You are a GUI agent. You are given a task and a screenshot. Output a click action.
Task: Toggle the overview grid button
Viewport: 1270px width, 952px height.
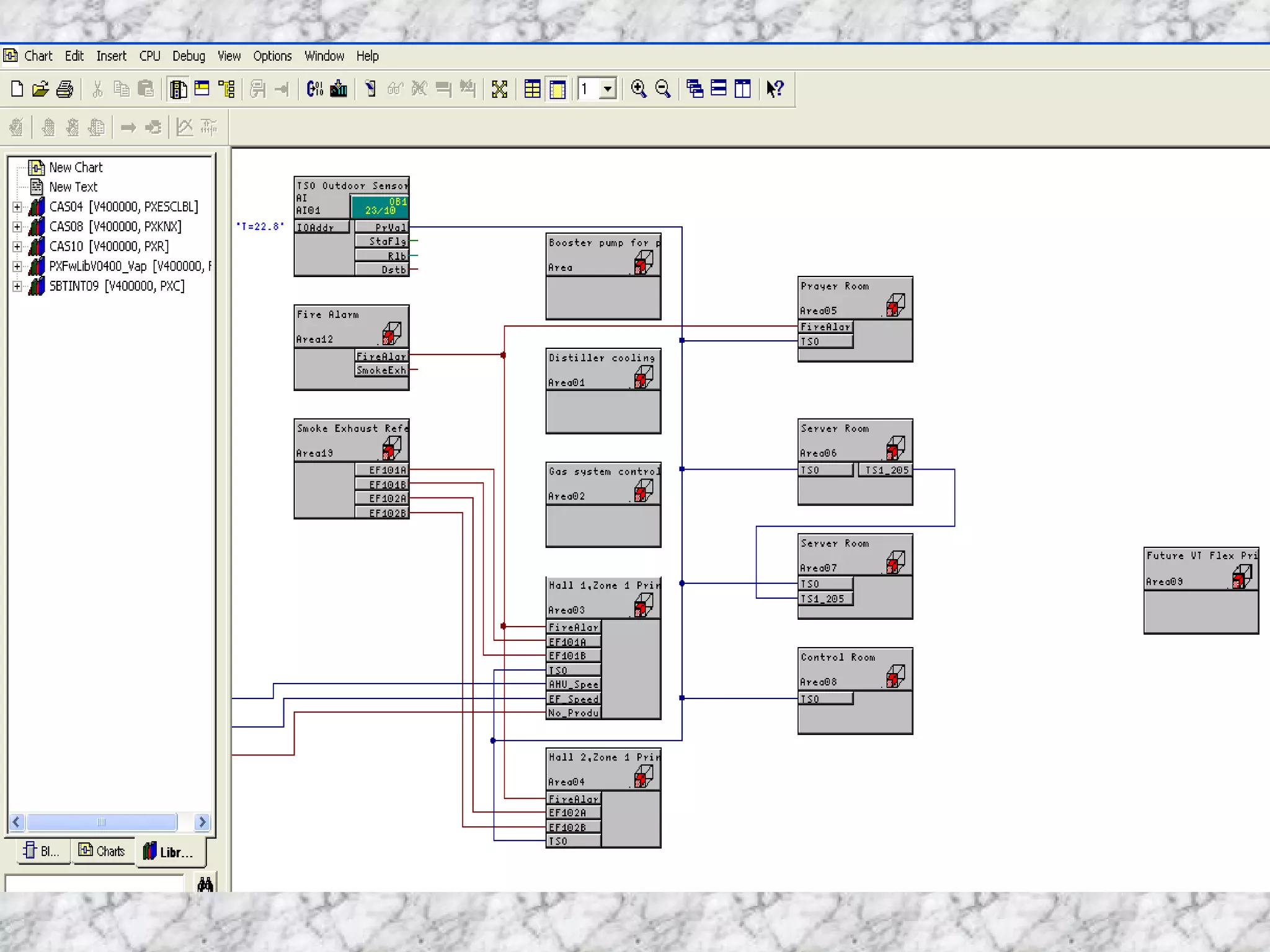[532, 89]
